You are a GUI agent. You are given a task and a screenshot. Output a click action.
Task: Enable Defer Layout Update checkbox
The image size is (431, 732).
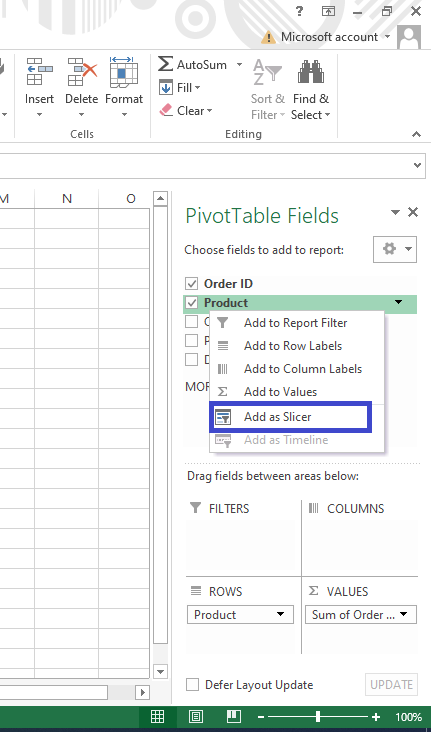coord(192,685)
